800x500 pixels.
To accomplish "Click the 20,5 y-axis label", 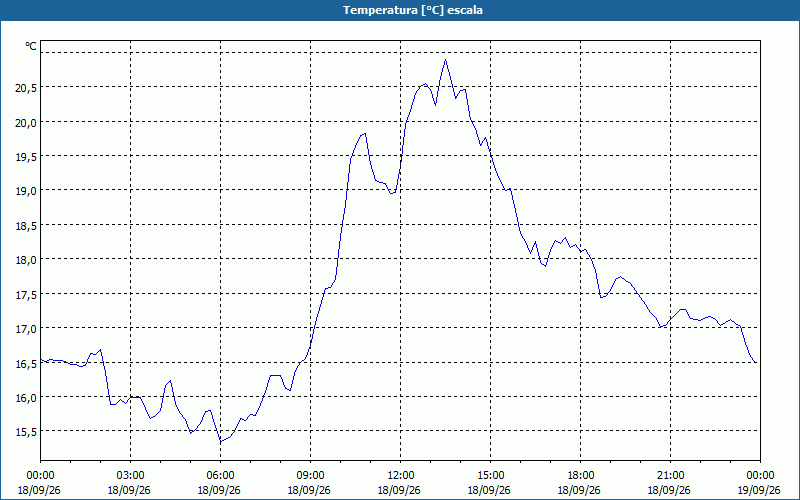I will 26,88.
